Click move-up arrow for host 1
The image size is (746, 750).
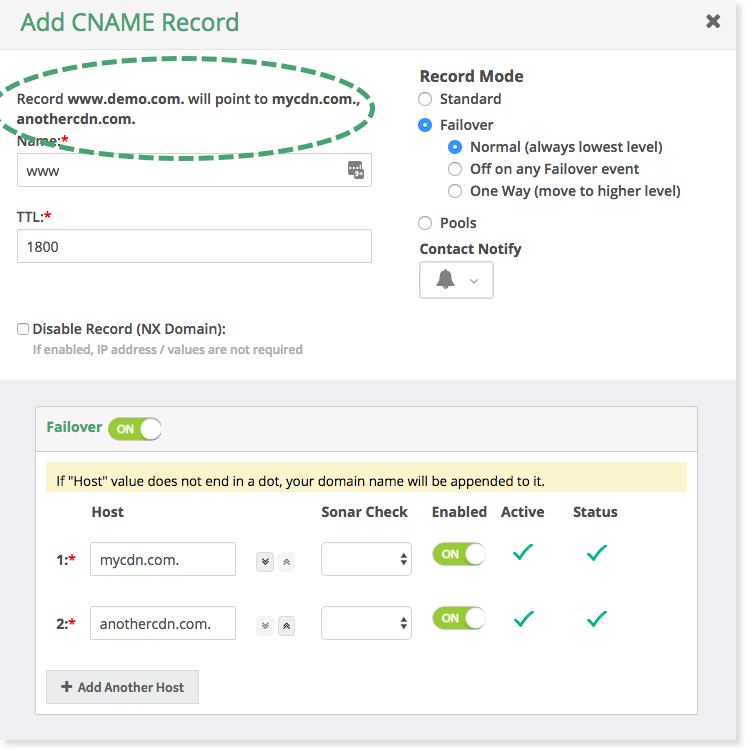(x=286, y=562)
